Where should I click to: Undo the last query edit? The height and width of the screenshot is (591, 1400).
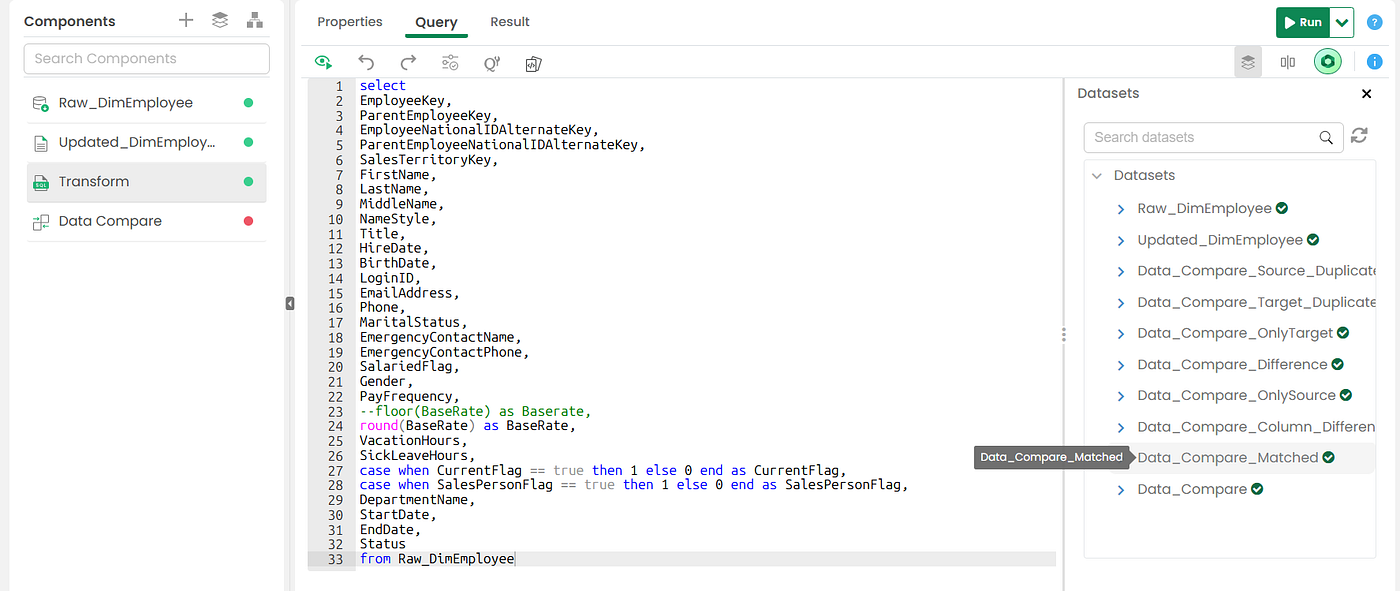click(366, 63)
